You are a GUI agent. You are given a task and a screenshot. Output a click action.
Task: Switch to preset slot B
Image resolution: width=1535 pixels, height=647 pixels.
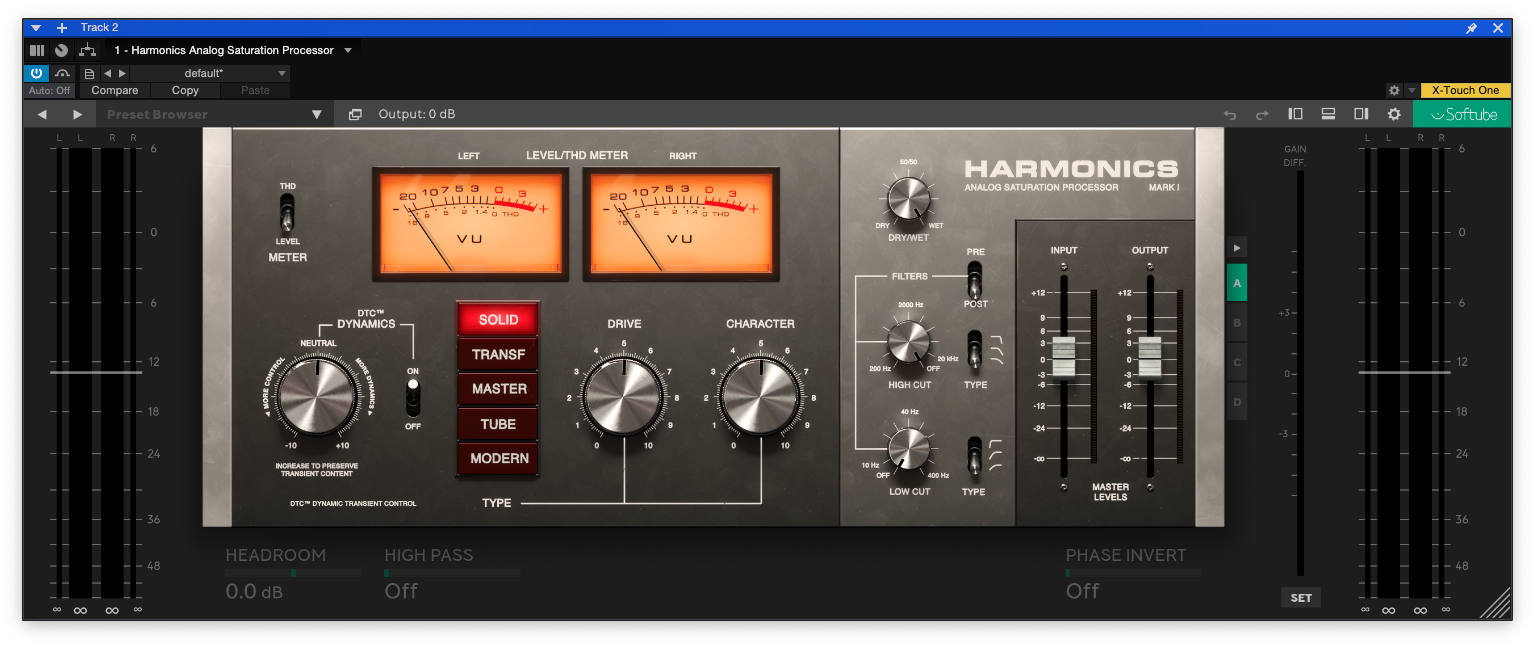coord(1237,323)
